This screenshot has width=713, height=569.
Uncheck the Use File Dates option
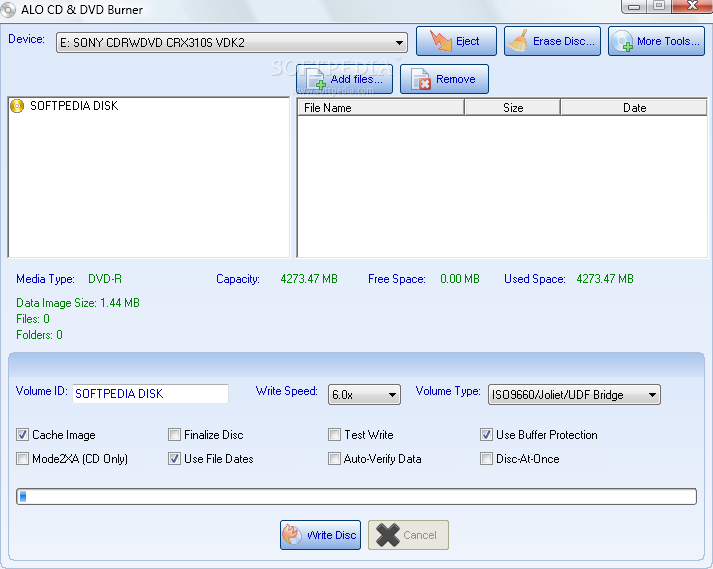(174, 458)
